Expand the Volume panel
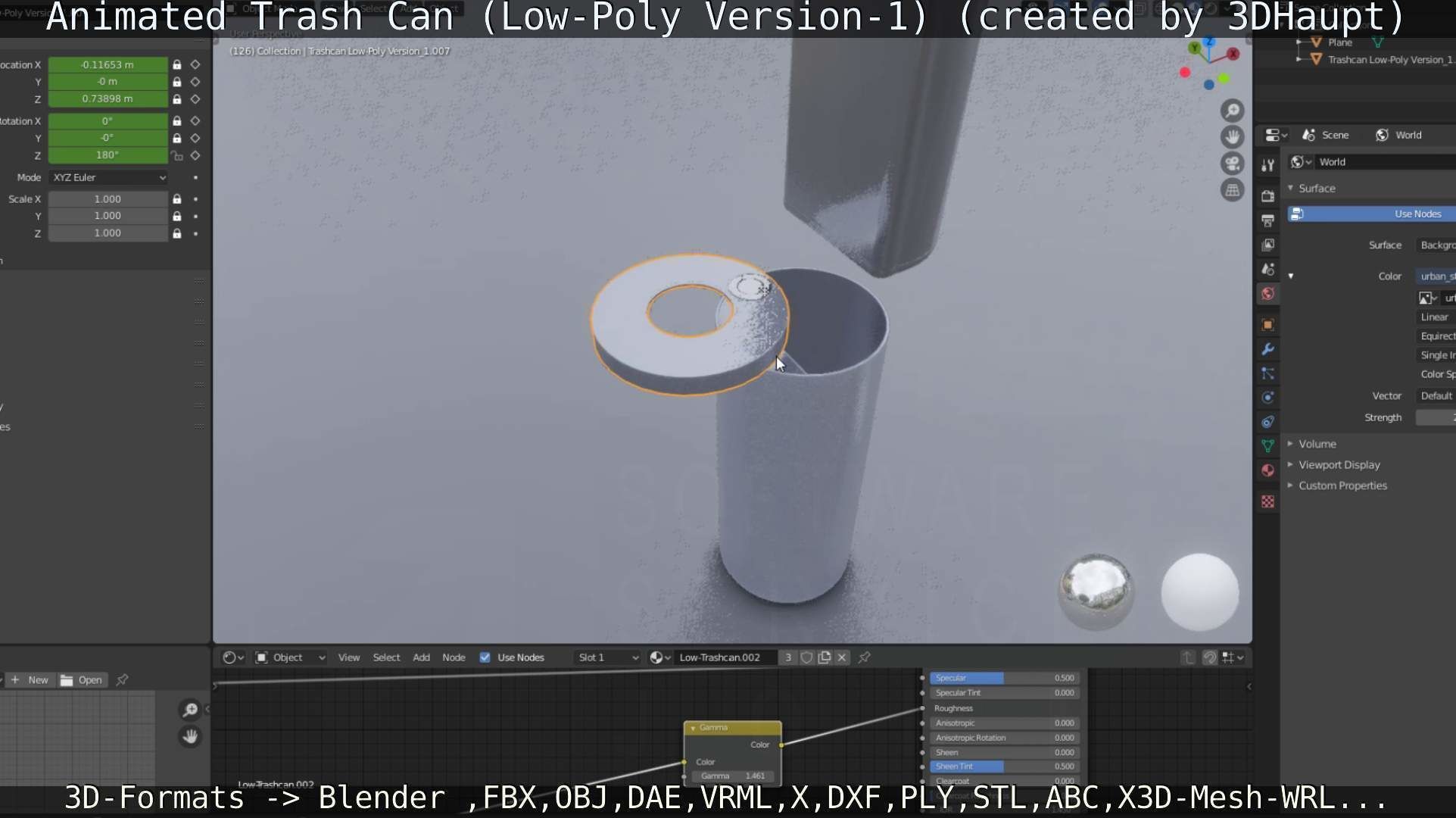 (1316, 444)
